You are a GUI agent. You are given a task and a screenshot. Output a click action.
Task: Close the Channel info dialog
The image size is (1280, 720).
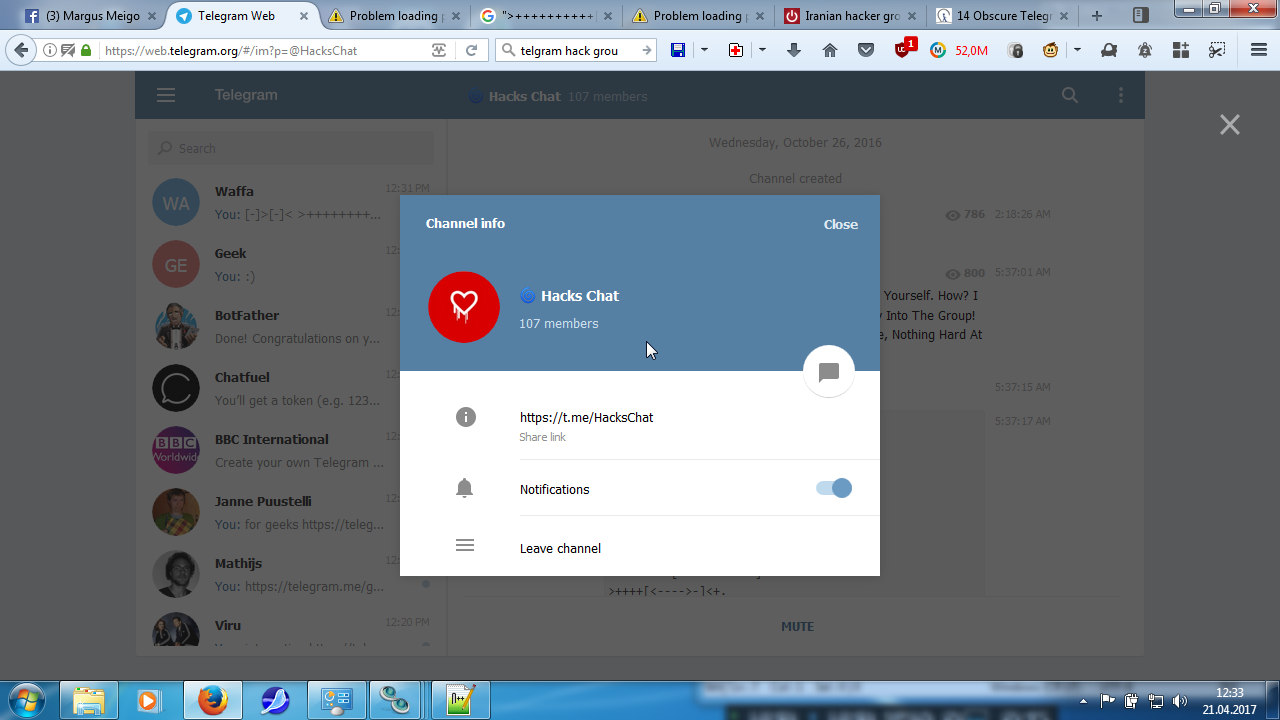coord(841,224)
